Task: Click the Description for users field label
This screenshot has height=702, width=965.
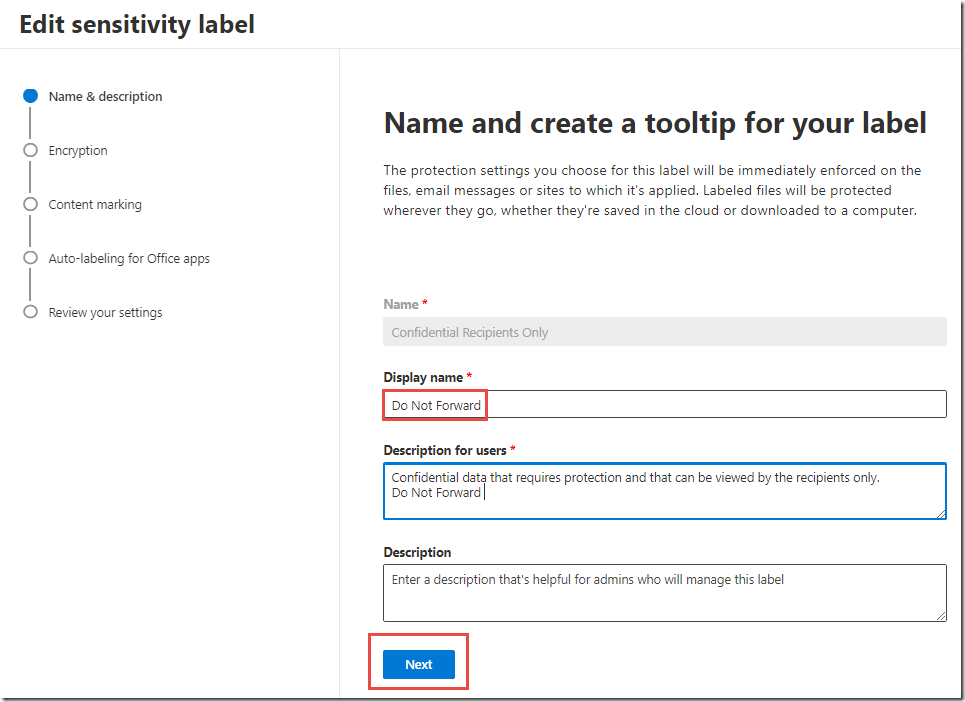Action: coord(444,451)
